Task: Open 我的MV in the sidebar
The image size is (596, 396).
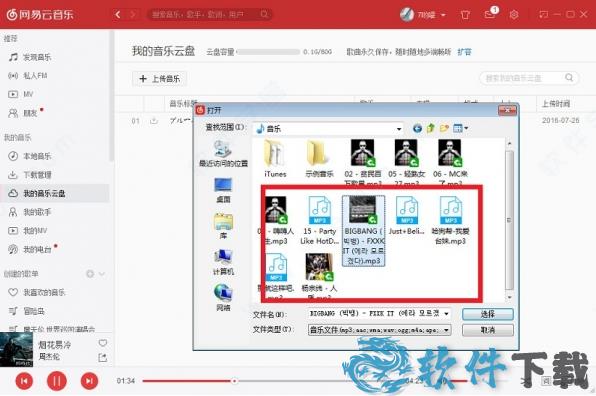Action: pyautogui.click(x=28, y=231)
